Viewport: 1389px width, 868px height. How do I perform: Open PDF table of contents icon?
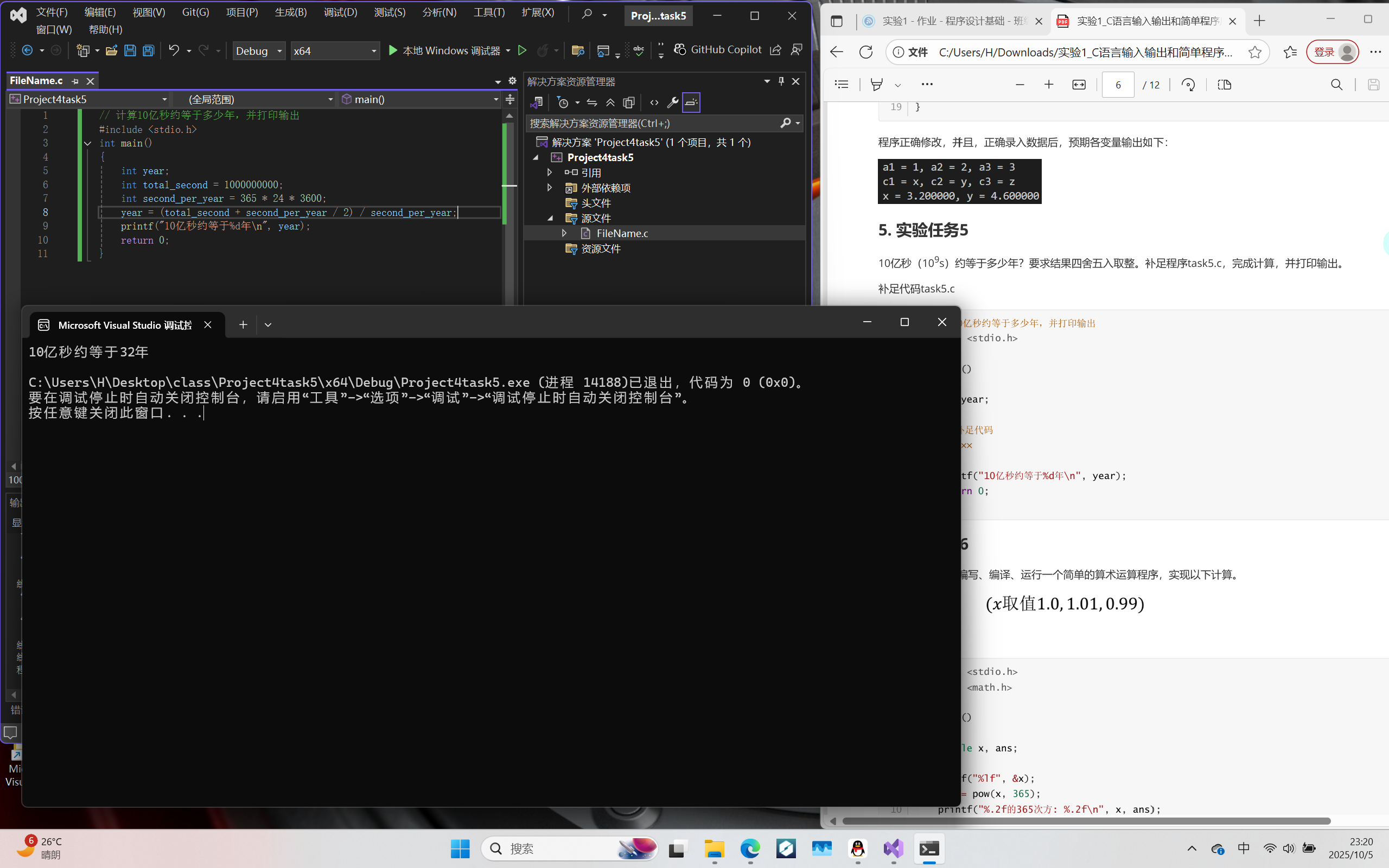coord(842,85)
